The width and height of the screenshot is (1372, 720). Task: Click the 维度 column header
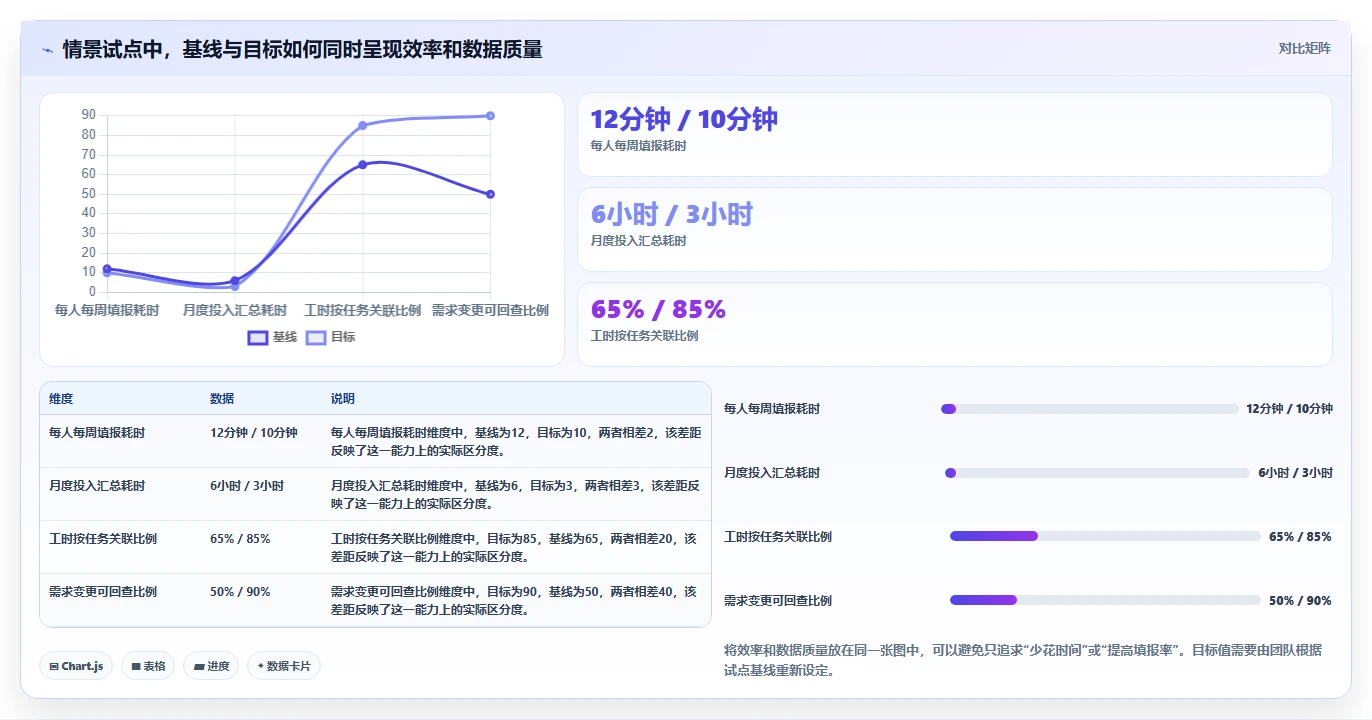pos(61,399)
